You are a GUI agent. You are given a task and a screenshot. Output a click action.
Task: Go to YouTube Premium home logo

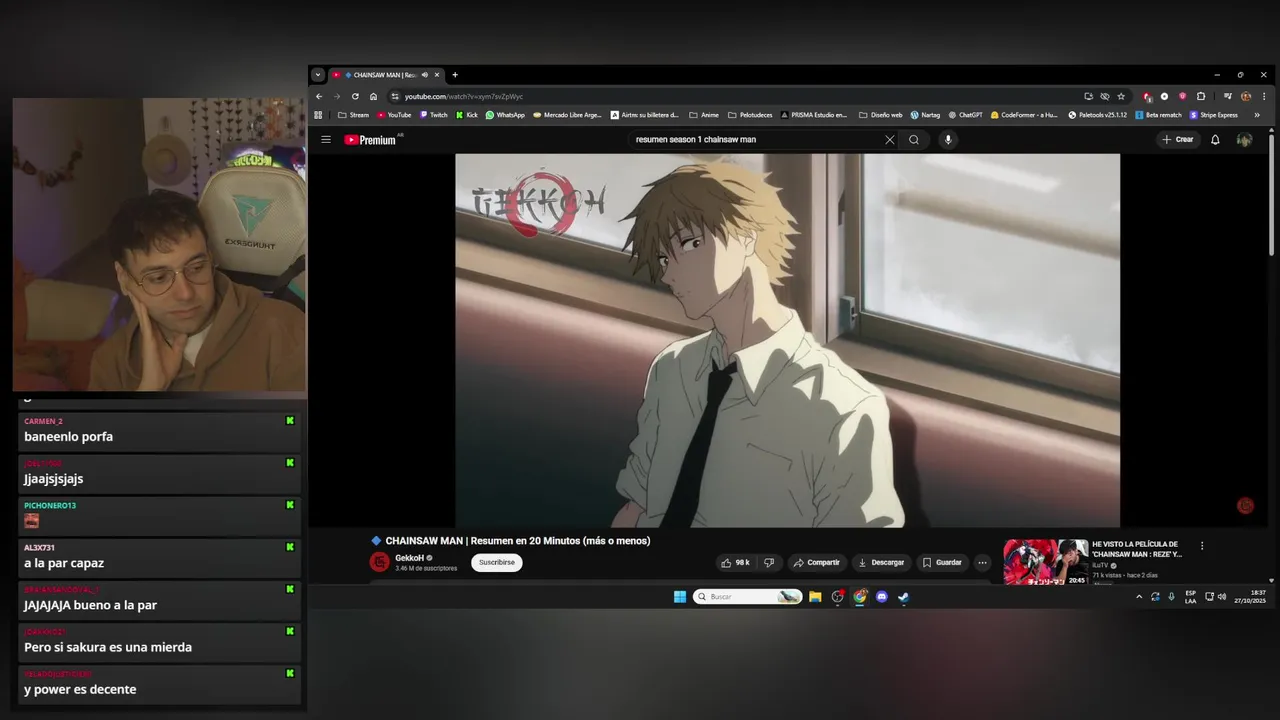coord(371,140)
